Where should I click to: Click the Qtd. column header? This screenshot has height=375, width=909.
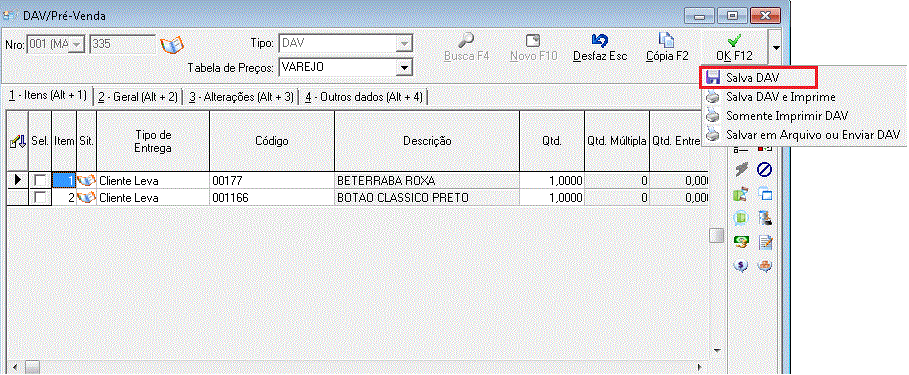[552, 141]
